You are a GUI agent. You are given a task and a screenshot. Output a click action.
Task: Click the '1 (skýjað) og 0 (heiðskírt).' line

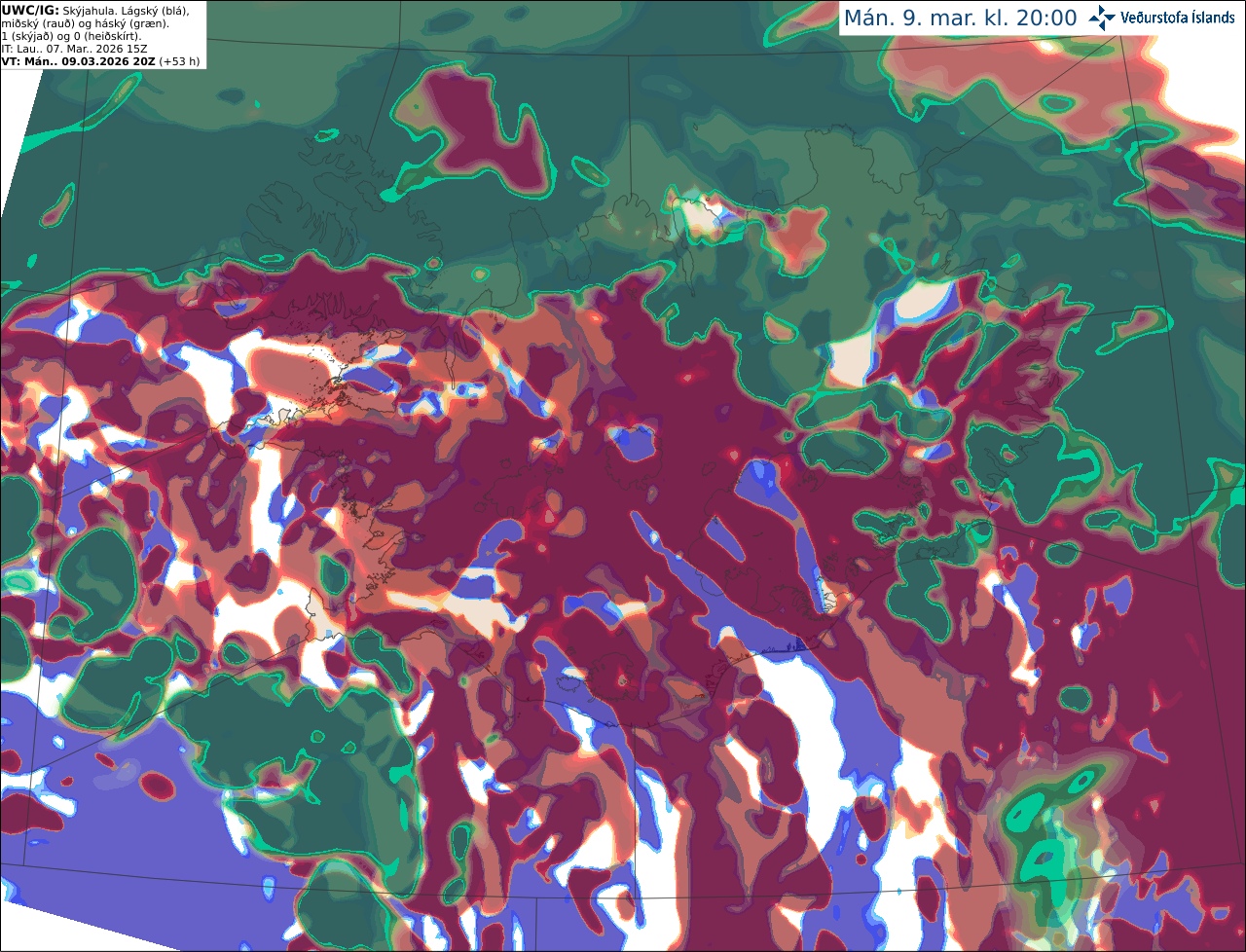click(71, 36)
